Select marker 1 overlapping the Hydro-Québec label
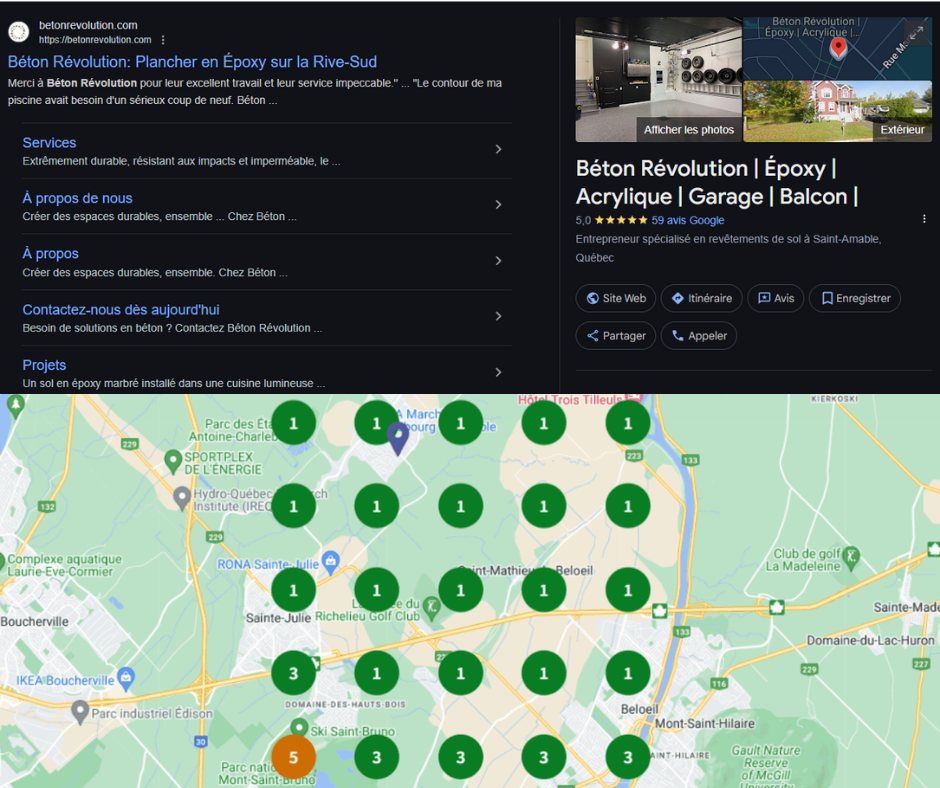 294,506
